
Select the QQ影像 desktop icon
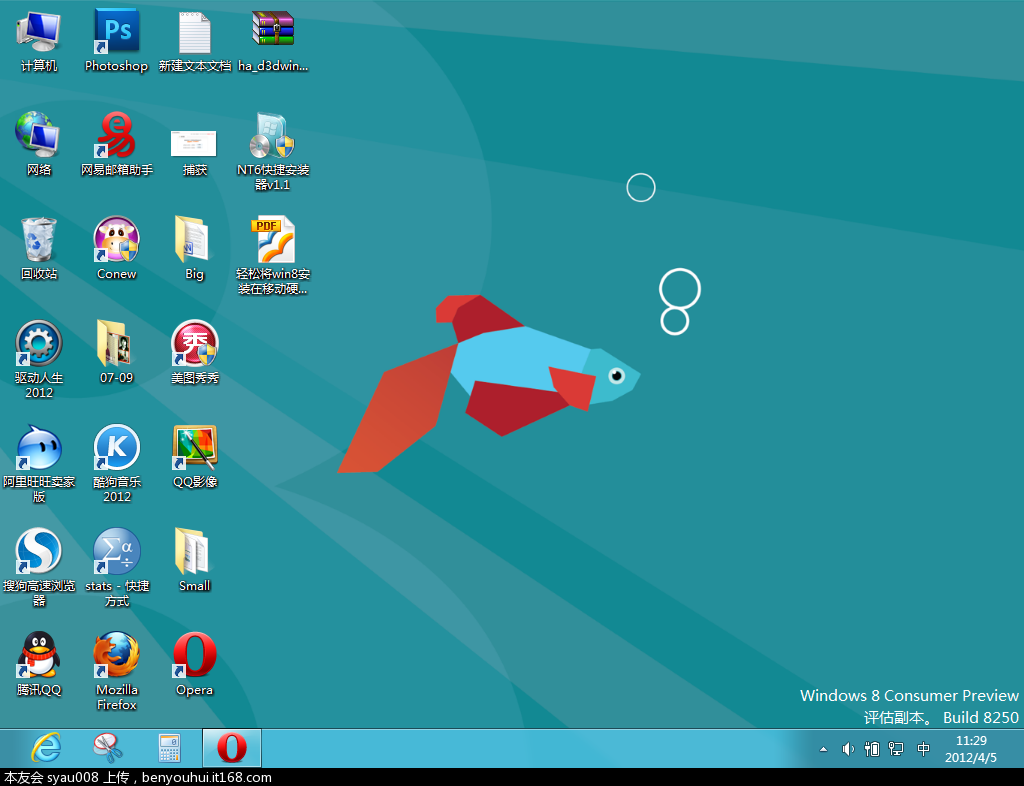click(x=194, y=448)
